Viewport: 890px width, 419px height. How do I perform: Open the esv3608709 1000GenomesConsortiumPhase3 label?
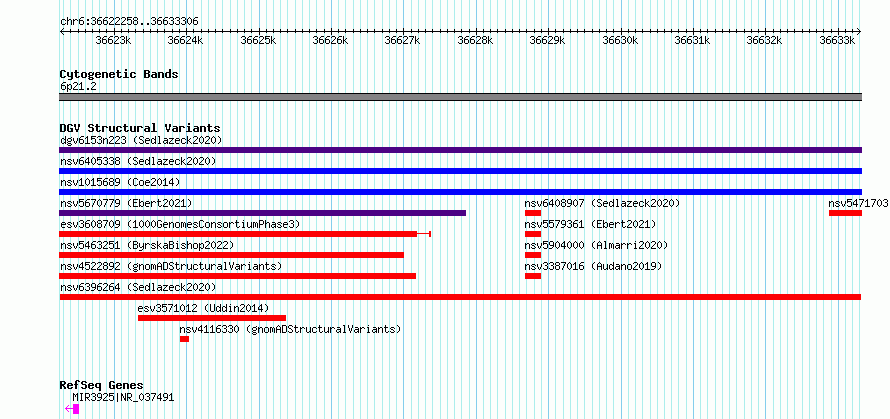click(180, 224)
